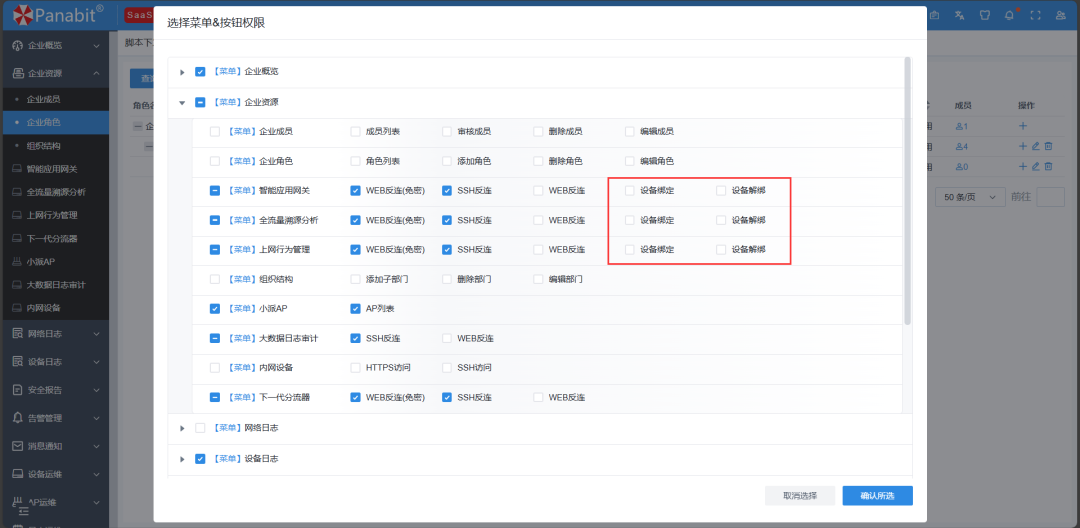The height and width of the screenshot is (528, 1080).
Task: Toggle fullscreen mode icon in header
Action: [x=1035, y=15]
